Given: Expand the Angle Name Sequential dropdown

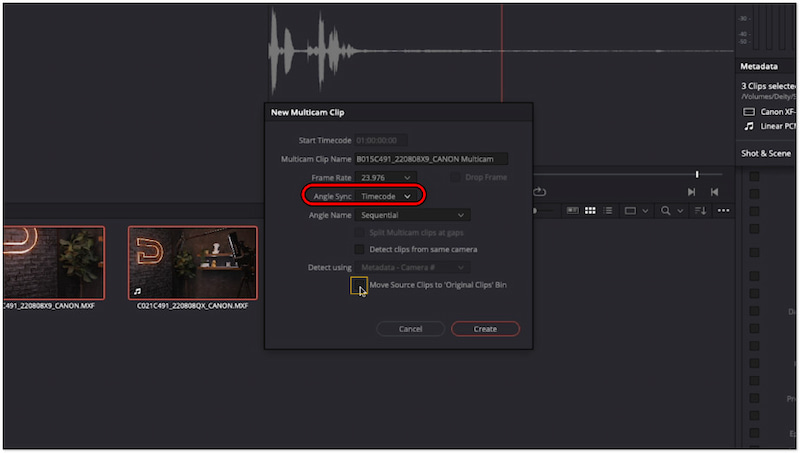Looking at the screenshot, I should coord(413,215).
